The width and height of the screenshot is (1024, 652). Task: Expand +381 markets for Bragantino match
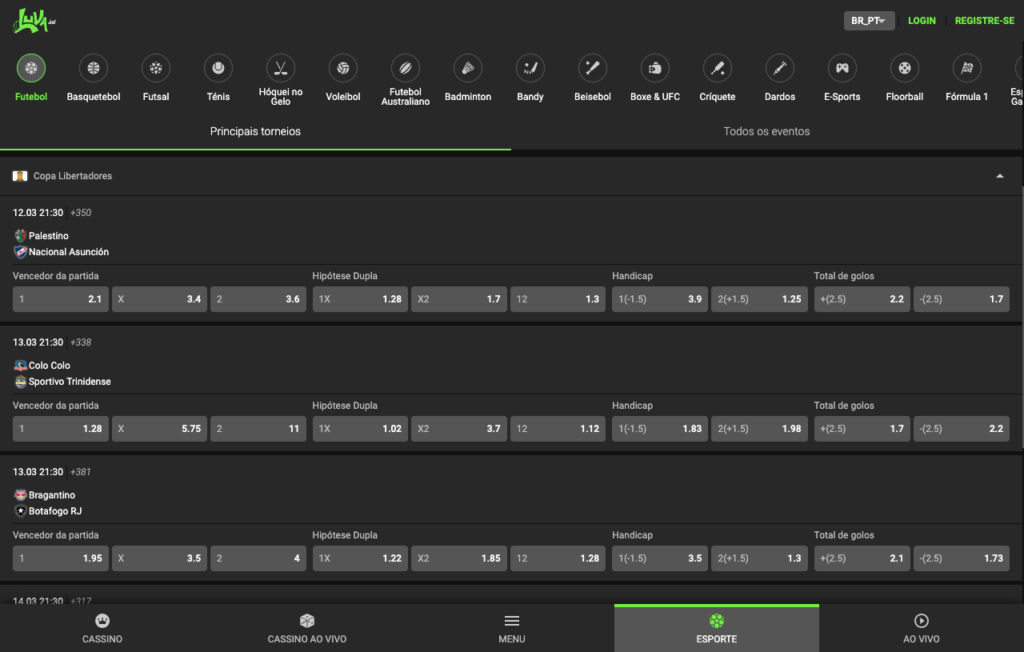[x=81, y=472]
